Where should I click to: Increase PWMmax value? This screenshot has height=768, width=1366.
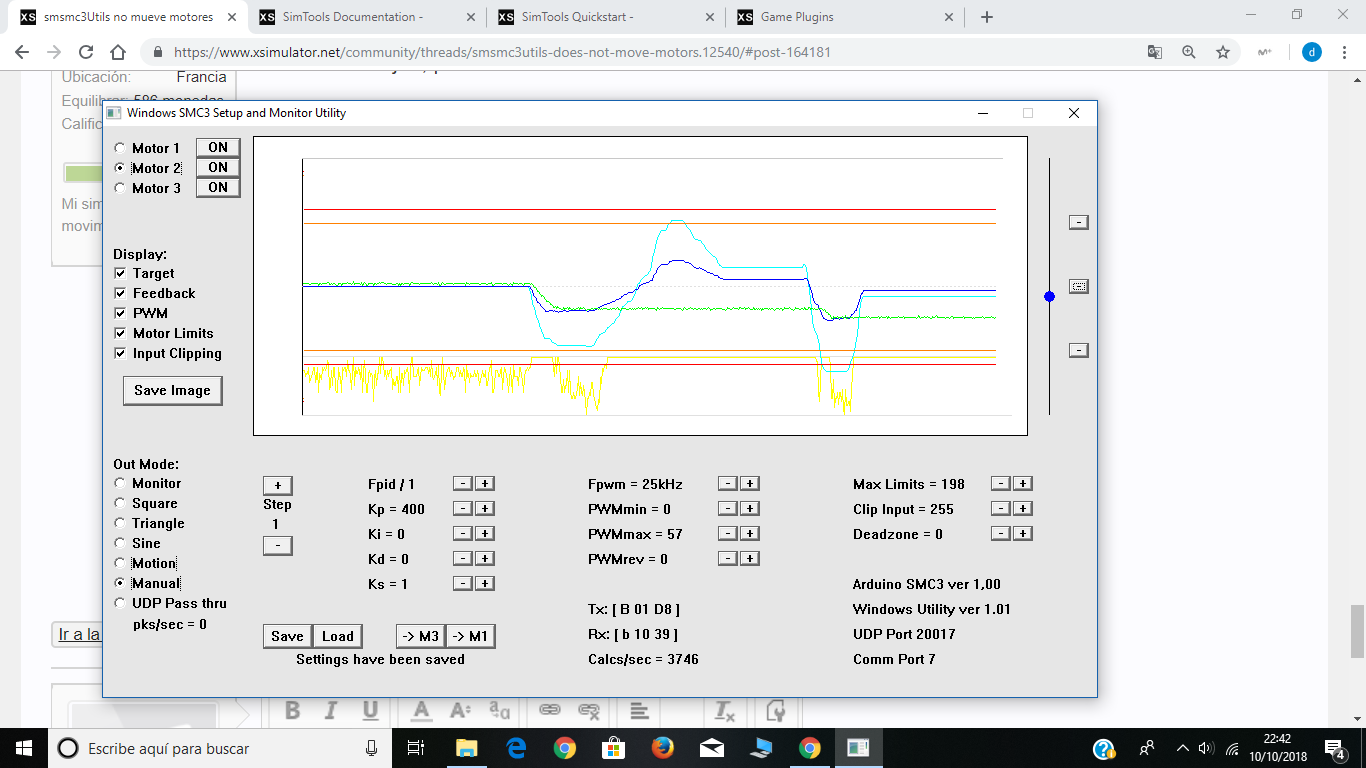[749, 533]
